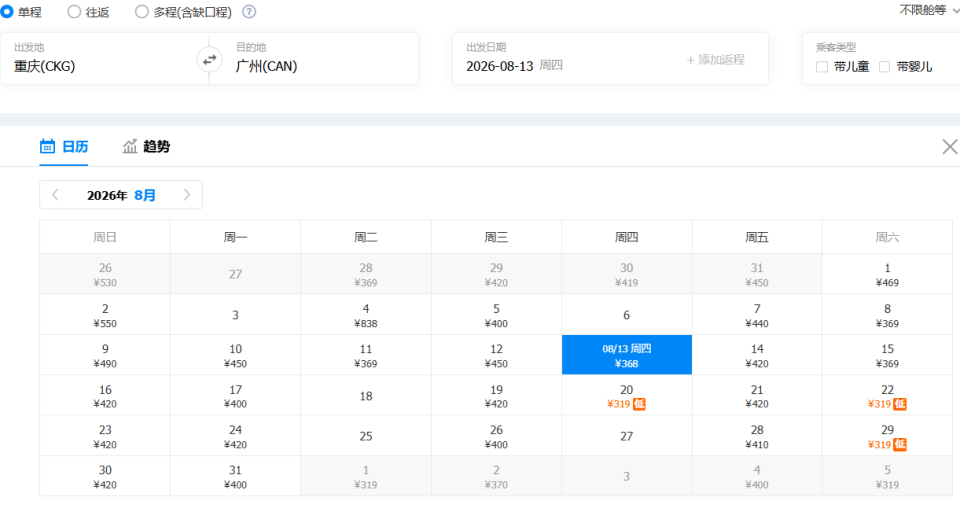960x512 pixels.
Task: Select August 23 priced ¥420
Action: pyautogui.click(x=105, y=436)
